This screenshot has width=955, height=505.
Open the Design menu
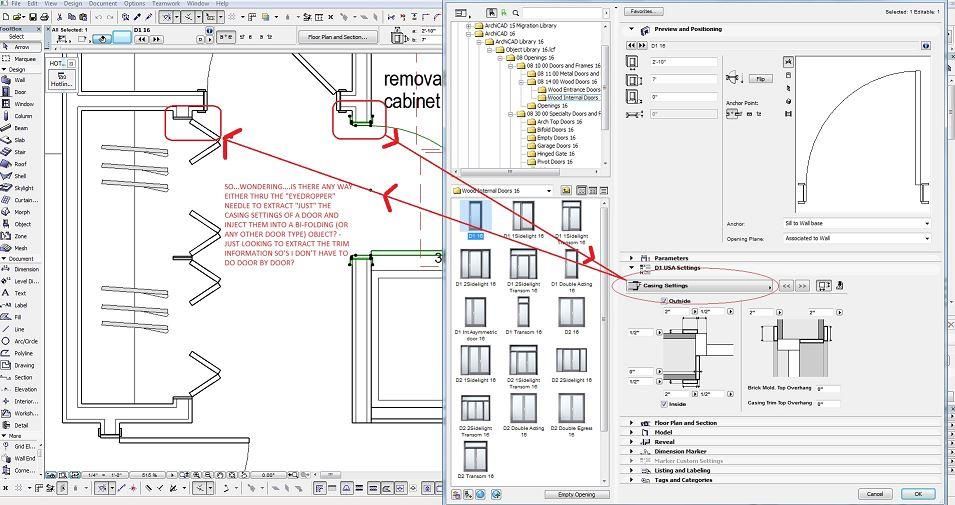[x=72, y=3]
